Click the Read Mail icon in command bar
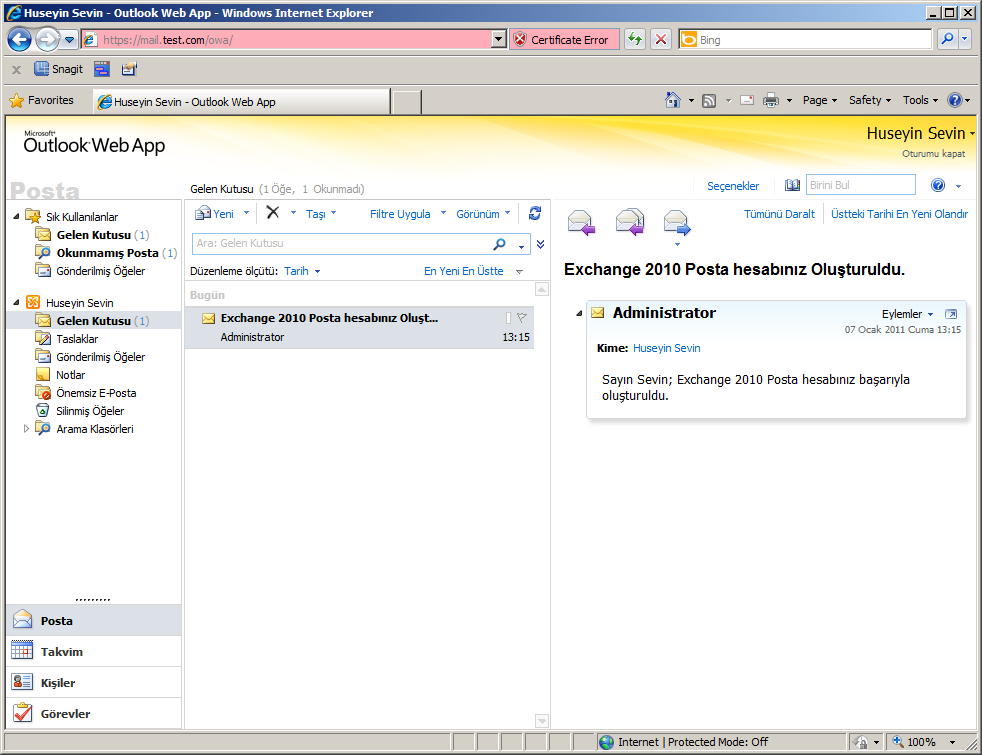982x755 pixels. pos(747,100)
